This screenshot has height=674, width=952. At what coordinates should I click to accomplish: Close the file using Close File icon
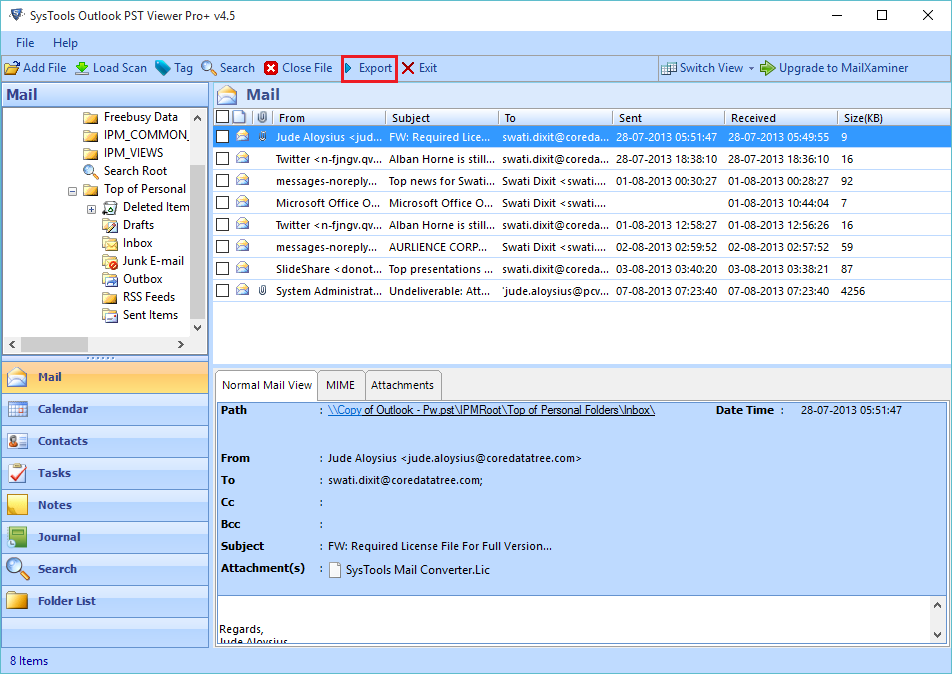coord(297,68)
